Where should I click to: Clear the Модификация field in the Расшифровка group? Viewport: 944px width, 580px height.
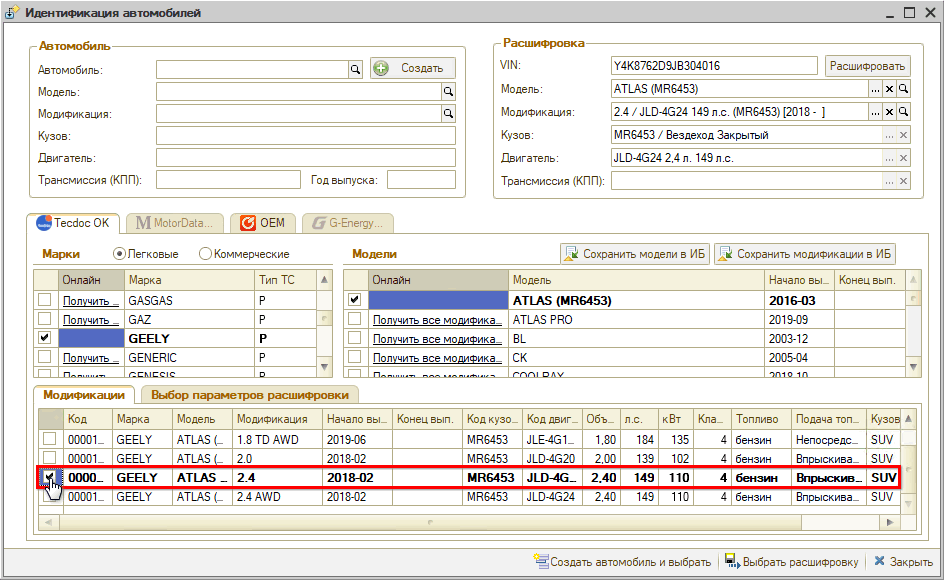coord(889,112)
